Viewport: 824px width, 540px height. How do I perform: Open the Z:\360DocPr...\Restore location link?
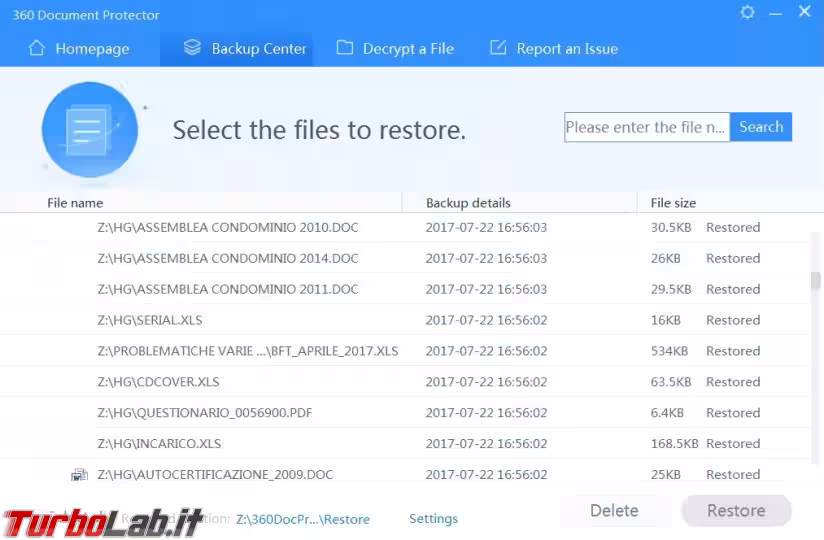(x=303, y=519)
